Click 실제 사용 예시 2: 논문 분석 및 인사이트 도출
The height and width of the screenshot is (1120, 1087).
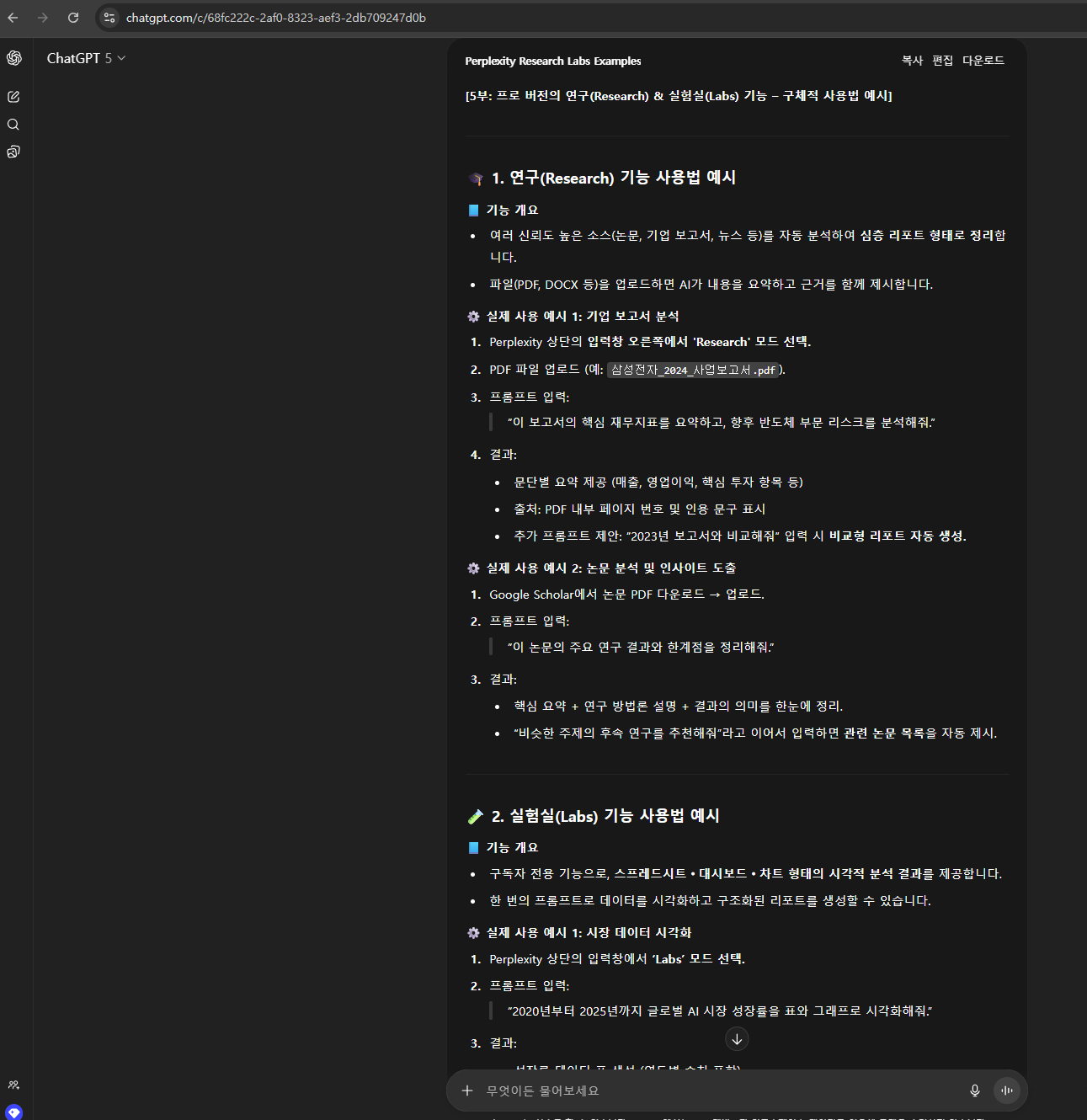[611, 568]
